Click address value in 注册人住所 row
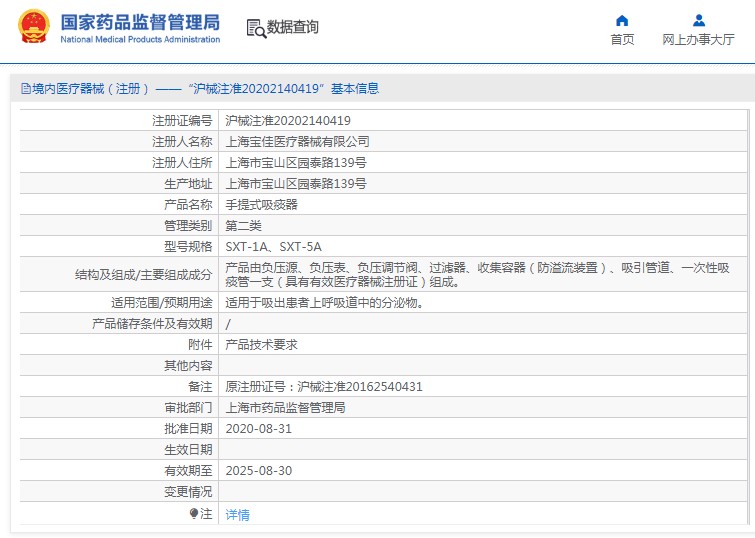Viewport: 755px width, 538px height. pyautogui.click(x=296, y=163)
